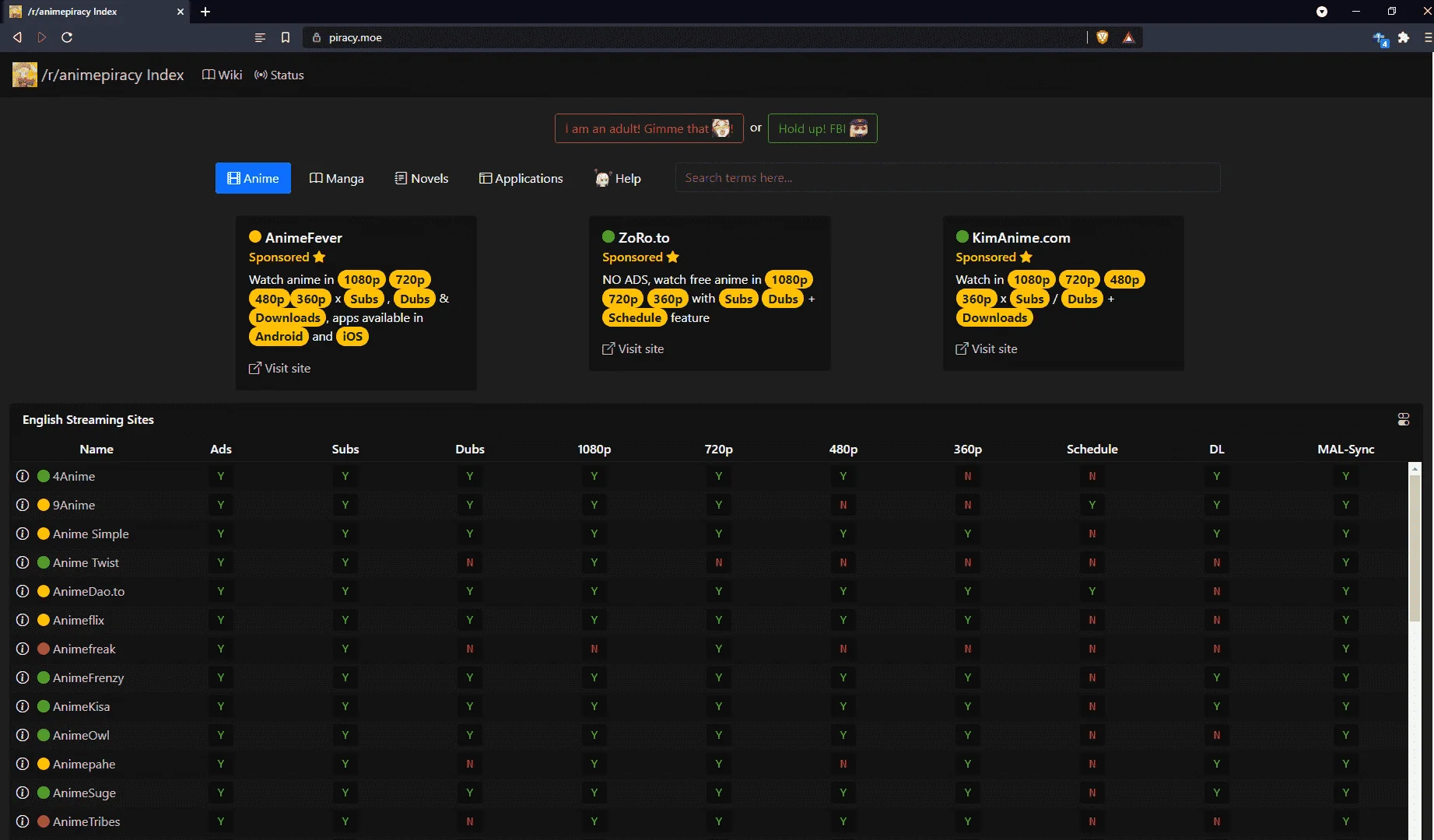Viewport: 1434px width, 840px height.
Task: Show info for the AnimeOwl row
Action: pos(23,735)
